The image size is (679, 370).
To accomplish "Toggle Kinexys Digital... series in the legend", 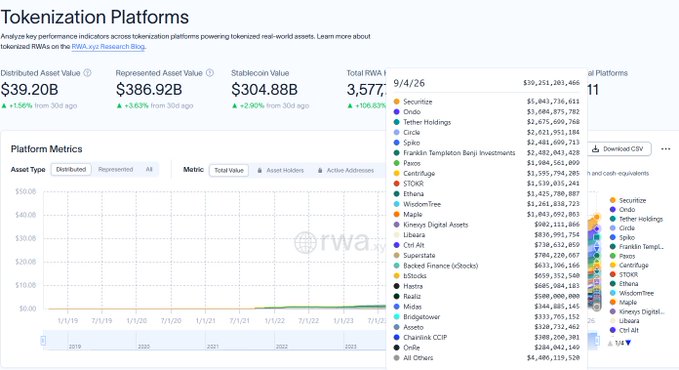I will tap(637, 312).
